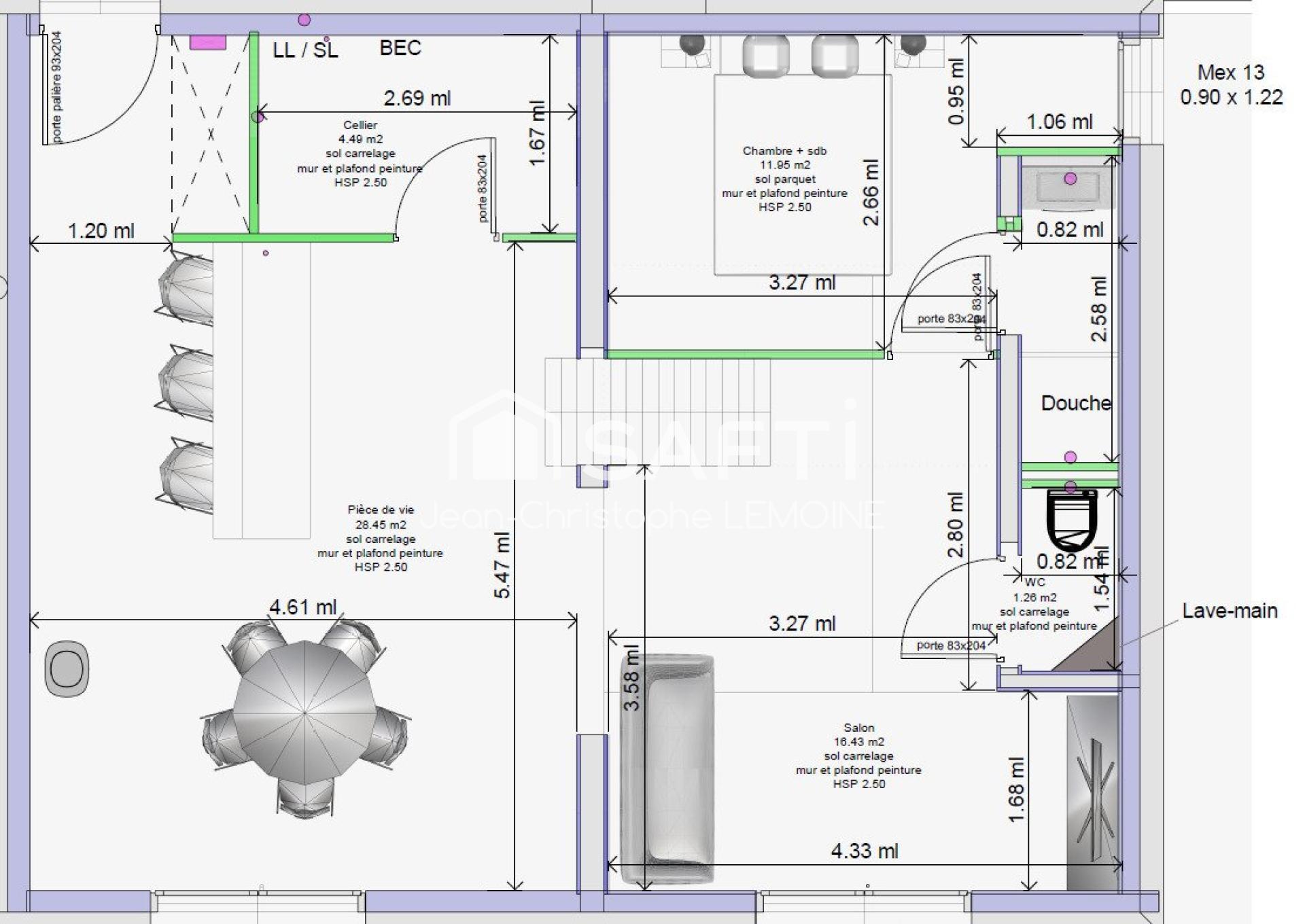Select the 4.61 ml dimension
1305x924 pixels.
[303, 607]
